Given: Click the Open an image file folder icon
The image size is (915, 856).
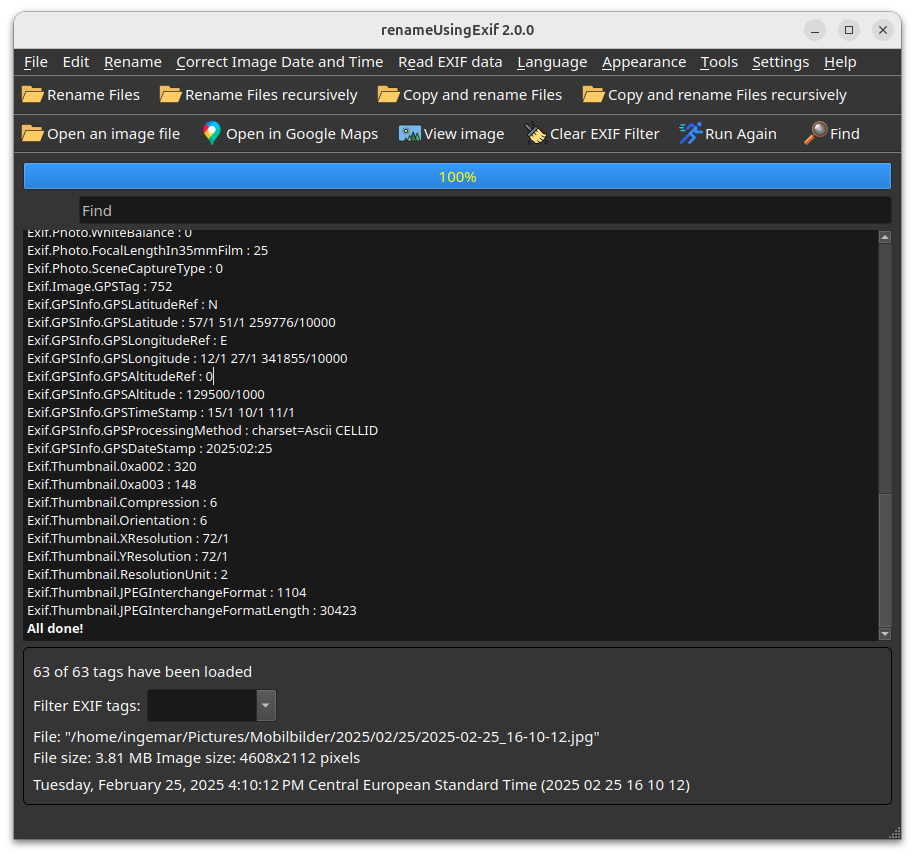Looking at the screenshot, I should (32, 134).
